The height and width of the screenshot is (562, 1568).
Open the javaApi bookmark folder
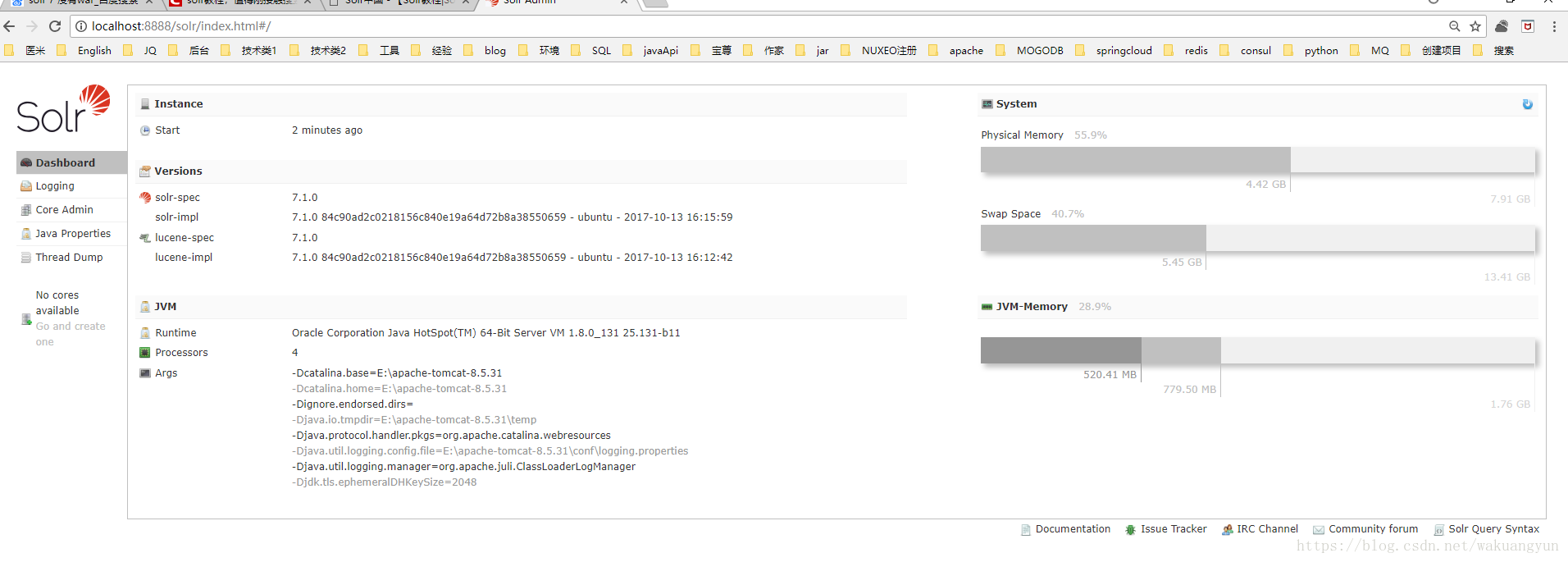pos(650,51)
